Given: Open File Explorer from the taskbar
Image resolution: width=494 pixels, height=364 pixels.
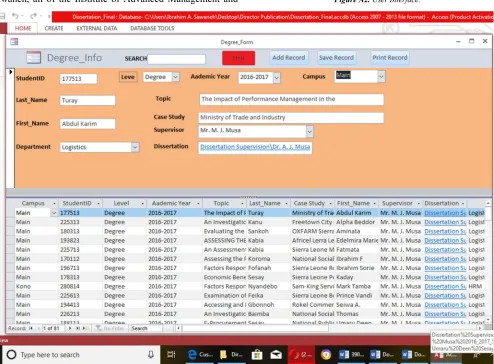Looking at the screenshot, I should click(x=223, y=355).
